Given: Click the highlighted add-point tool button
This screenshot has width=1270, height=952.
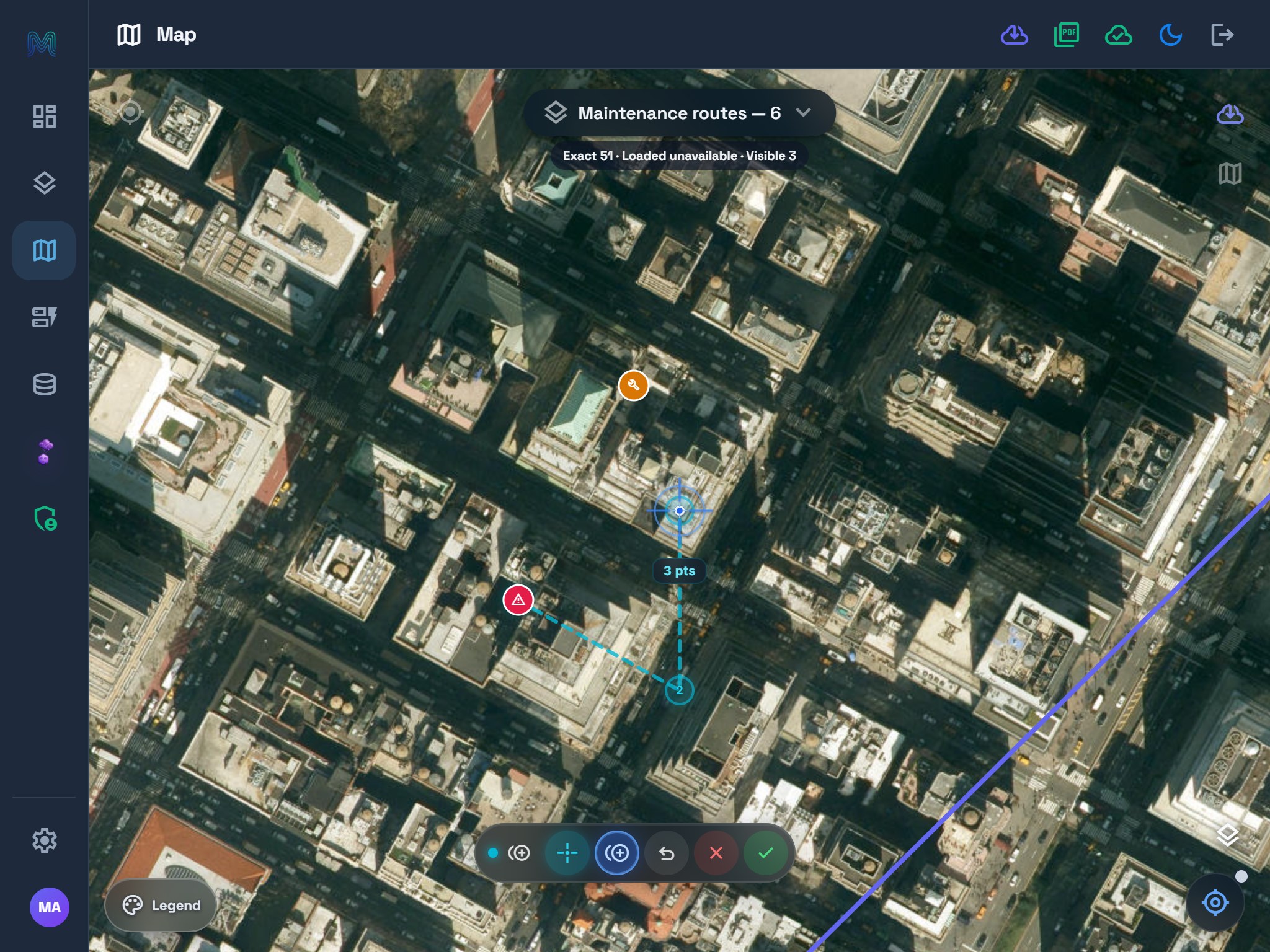Looking at the screenshot, I should (617, 853).
